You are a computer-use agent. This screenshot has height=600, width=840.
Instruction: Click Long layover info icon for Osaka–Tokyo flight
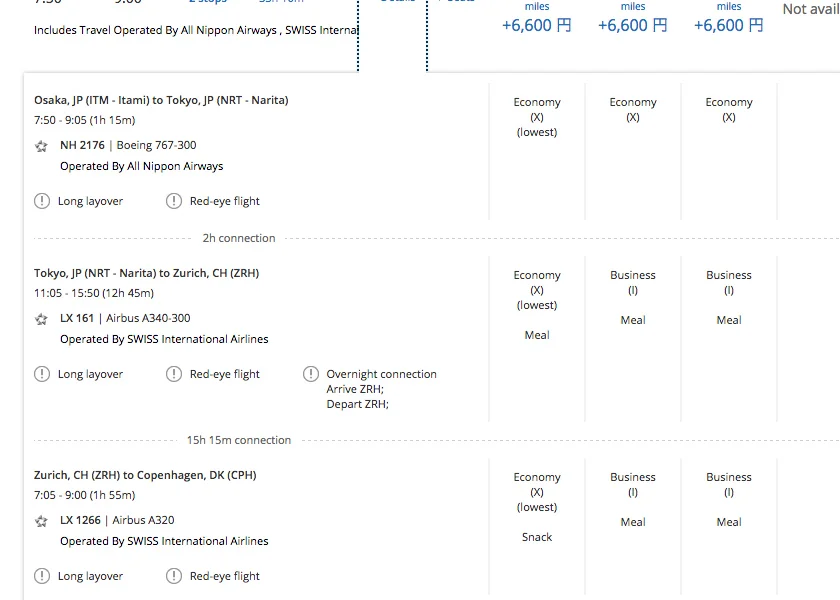[42, 201]
